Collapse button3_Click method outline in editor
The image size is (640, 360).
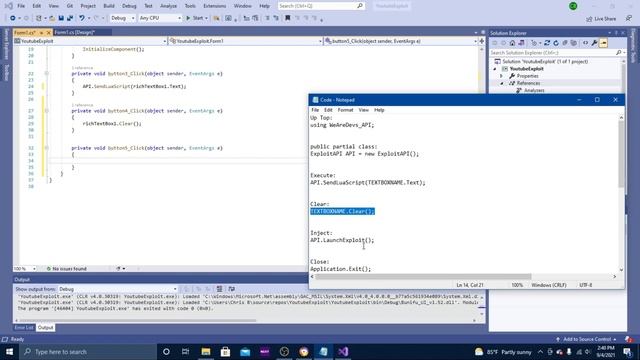click(x=47, y=73)
